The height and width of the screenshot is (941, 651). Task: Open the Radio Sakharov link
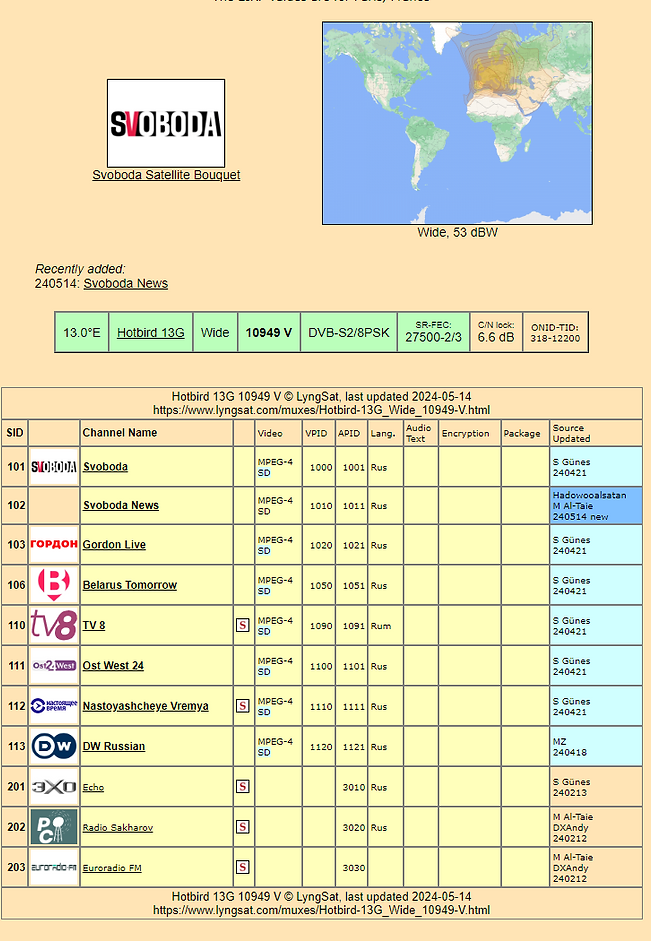click(118, 828)
